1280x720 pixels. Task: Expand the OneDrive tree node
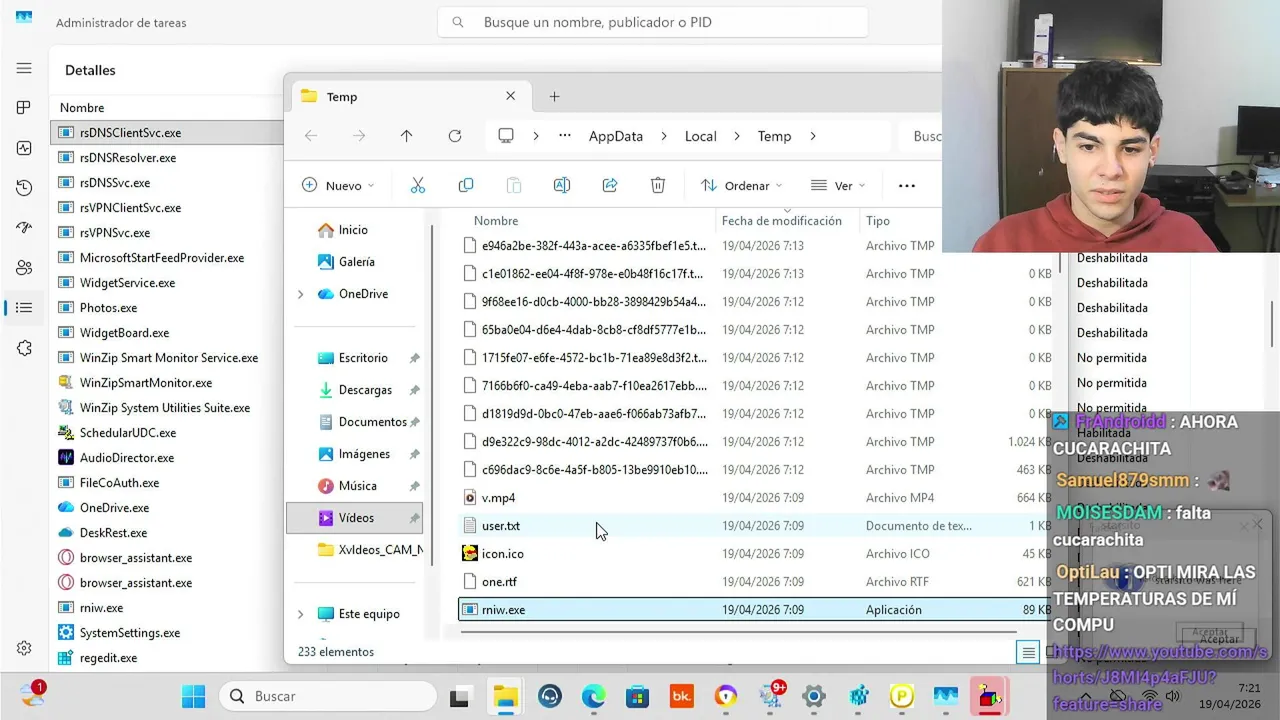300,294
